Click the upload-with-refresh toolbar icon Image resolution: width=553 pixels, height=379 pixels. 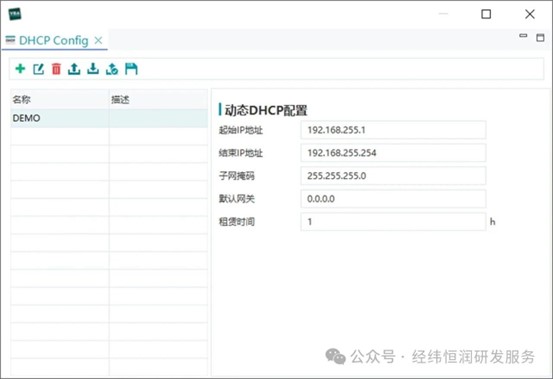point(112,69)
